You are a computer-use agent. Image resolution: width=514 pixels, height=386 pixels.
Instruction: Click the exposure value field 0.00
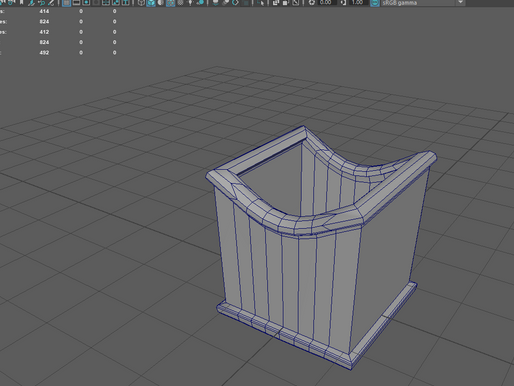(326, 2)
